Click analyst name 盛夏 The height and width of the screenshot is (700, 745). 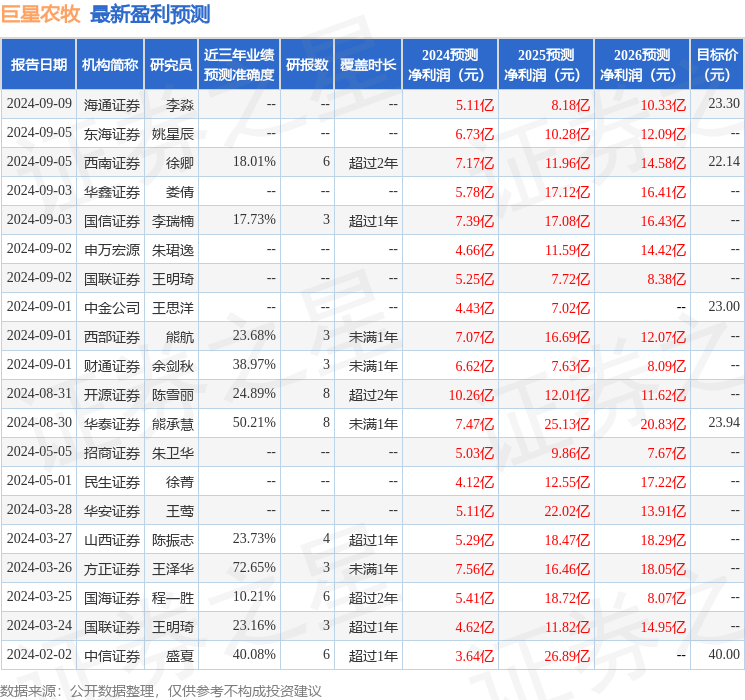coord(180,656)
